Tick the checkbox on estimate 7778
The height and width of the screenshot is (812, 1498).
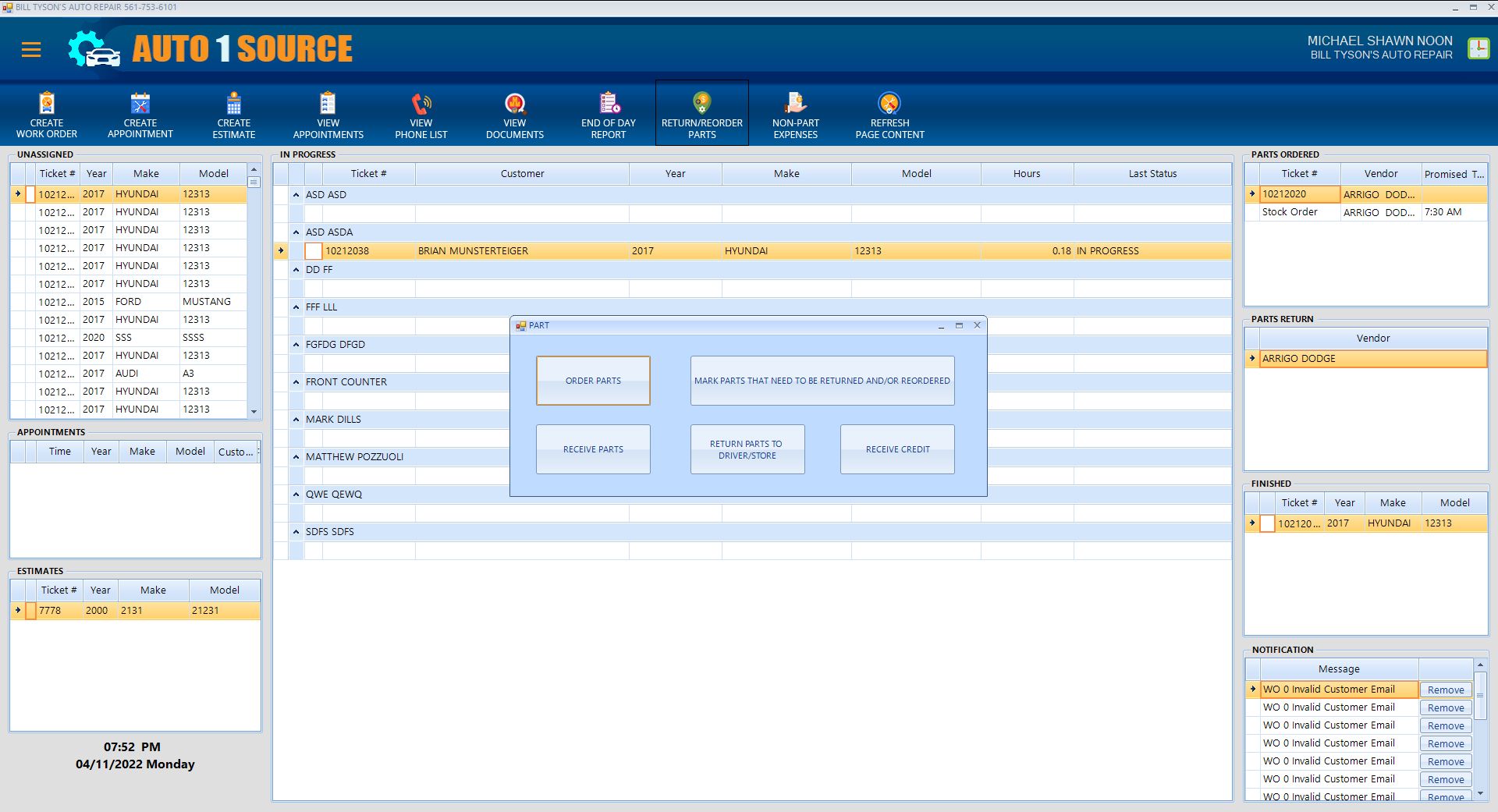pos(30,611)
